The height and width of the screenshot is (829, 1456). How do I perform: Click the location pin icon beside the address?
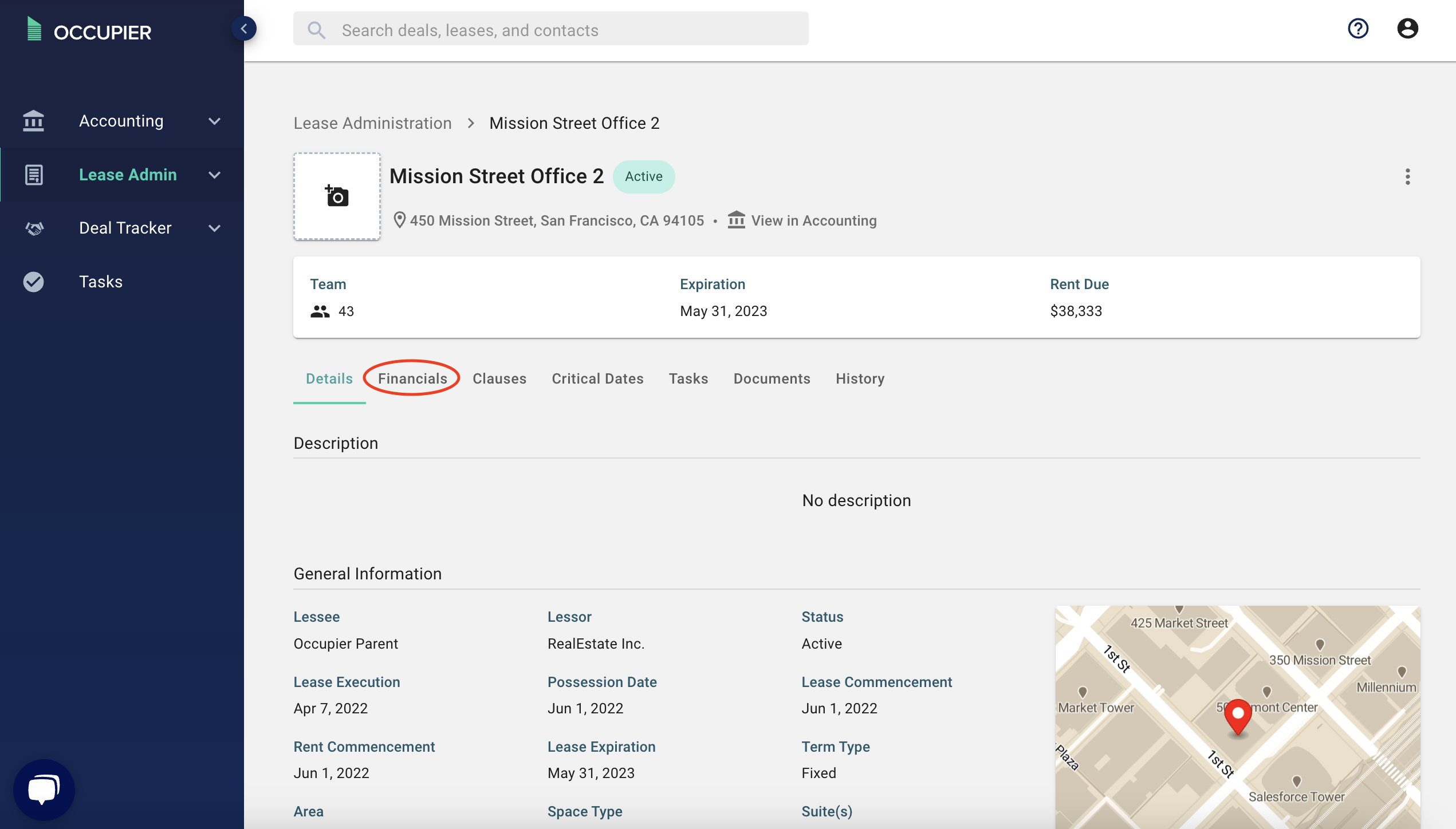[x=400, y=220]
